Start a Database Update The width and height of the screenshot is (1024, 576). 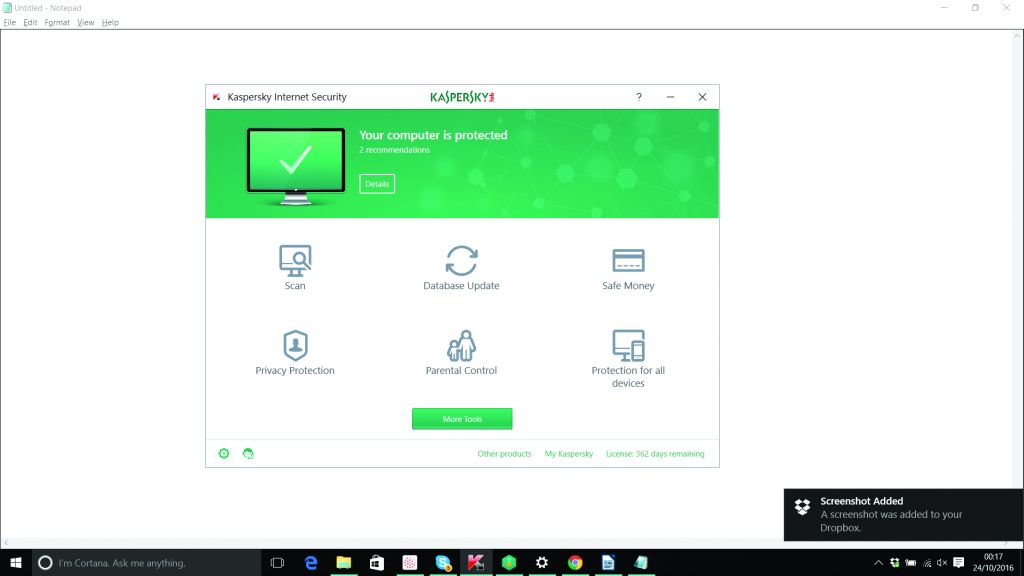coord(461,267)
